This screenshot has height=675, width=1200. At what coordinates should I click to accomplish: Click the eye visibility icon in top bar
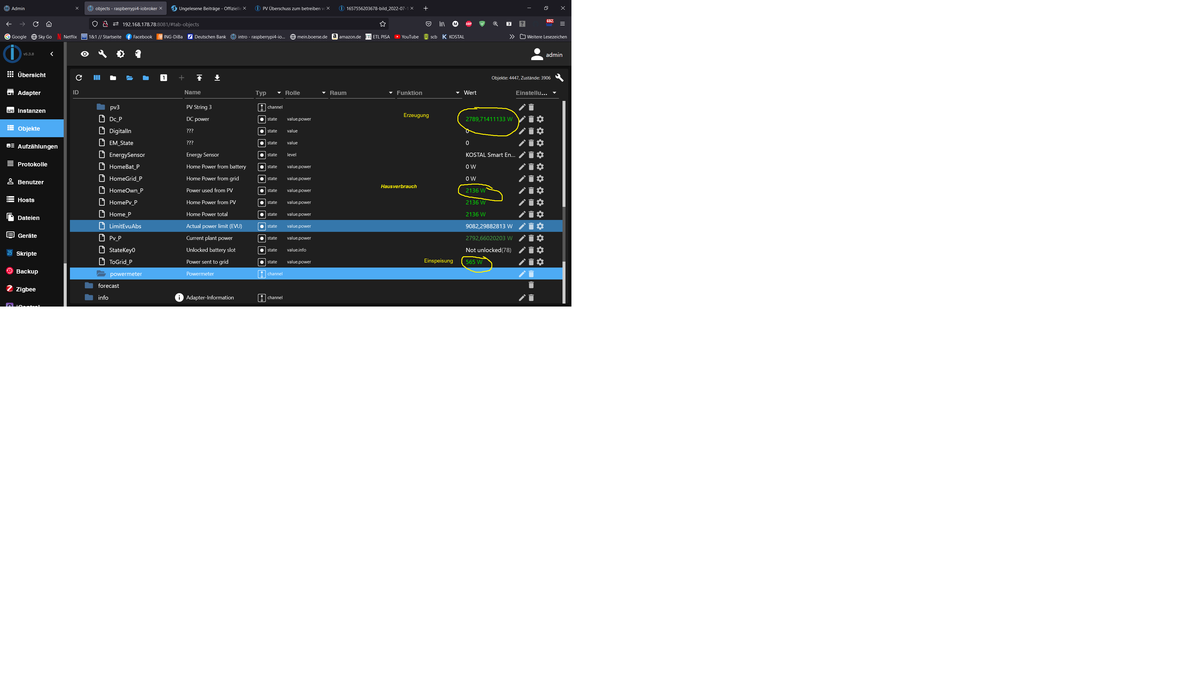click(x=85, y=54)
